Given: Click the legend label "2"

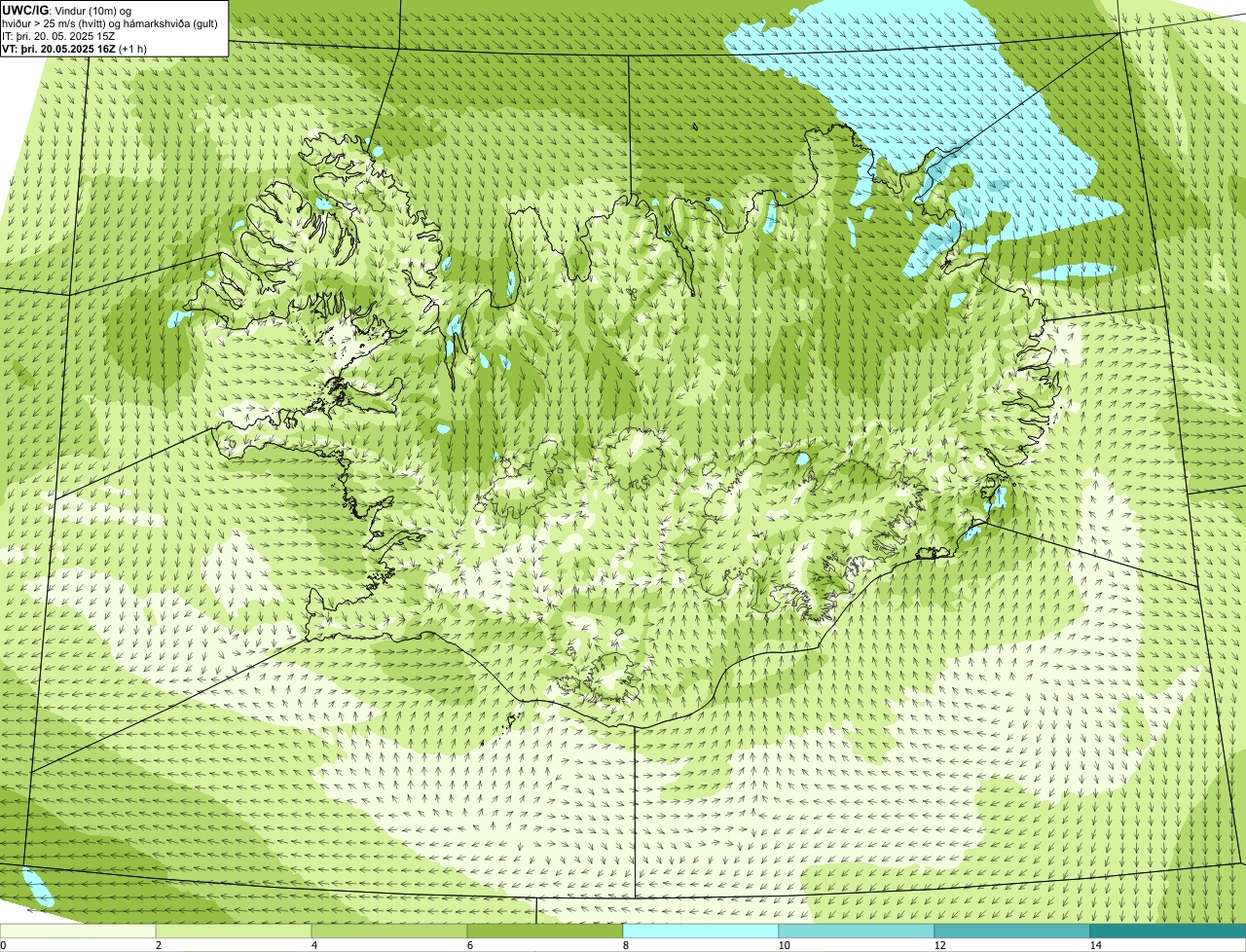Looking at the screenshot, I should [158, 945].
